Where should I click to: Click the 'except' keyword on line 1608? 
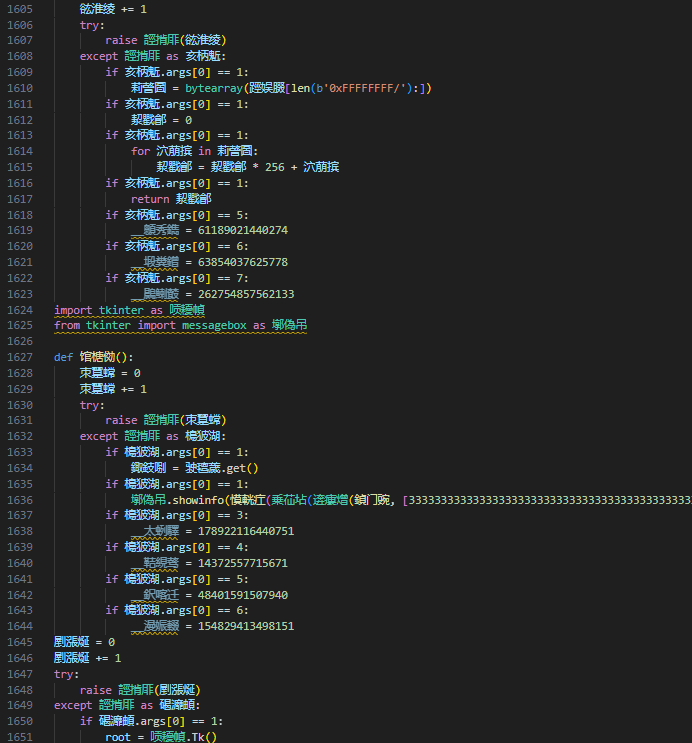(x=99, y=56)
